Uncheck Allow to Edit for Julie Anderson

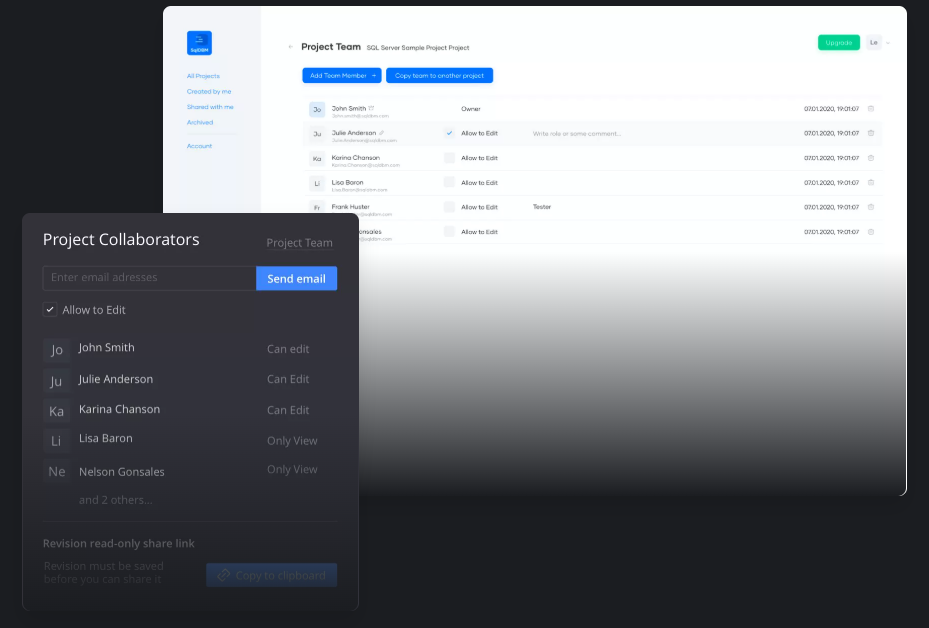[449, 133]
